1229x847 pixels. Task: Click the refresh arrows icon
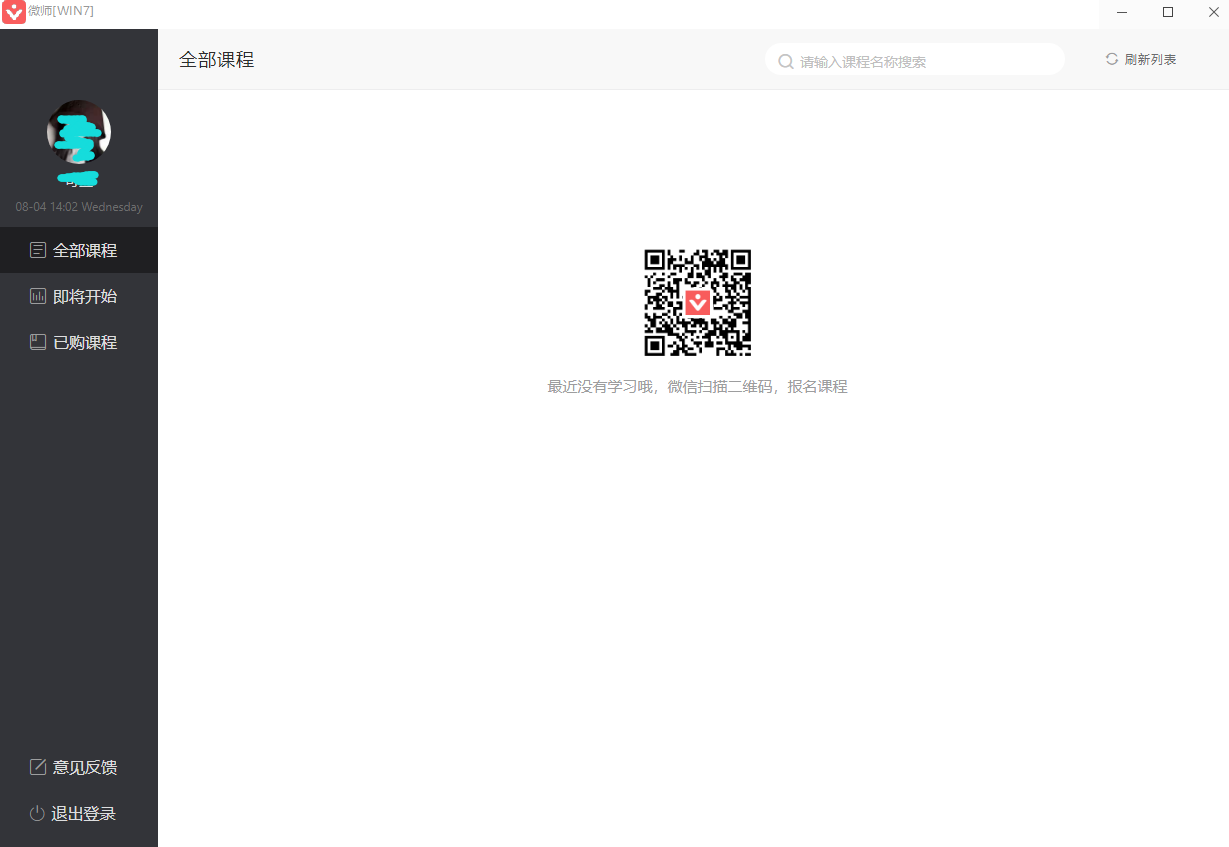coord(1111,59)
